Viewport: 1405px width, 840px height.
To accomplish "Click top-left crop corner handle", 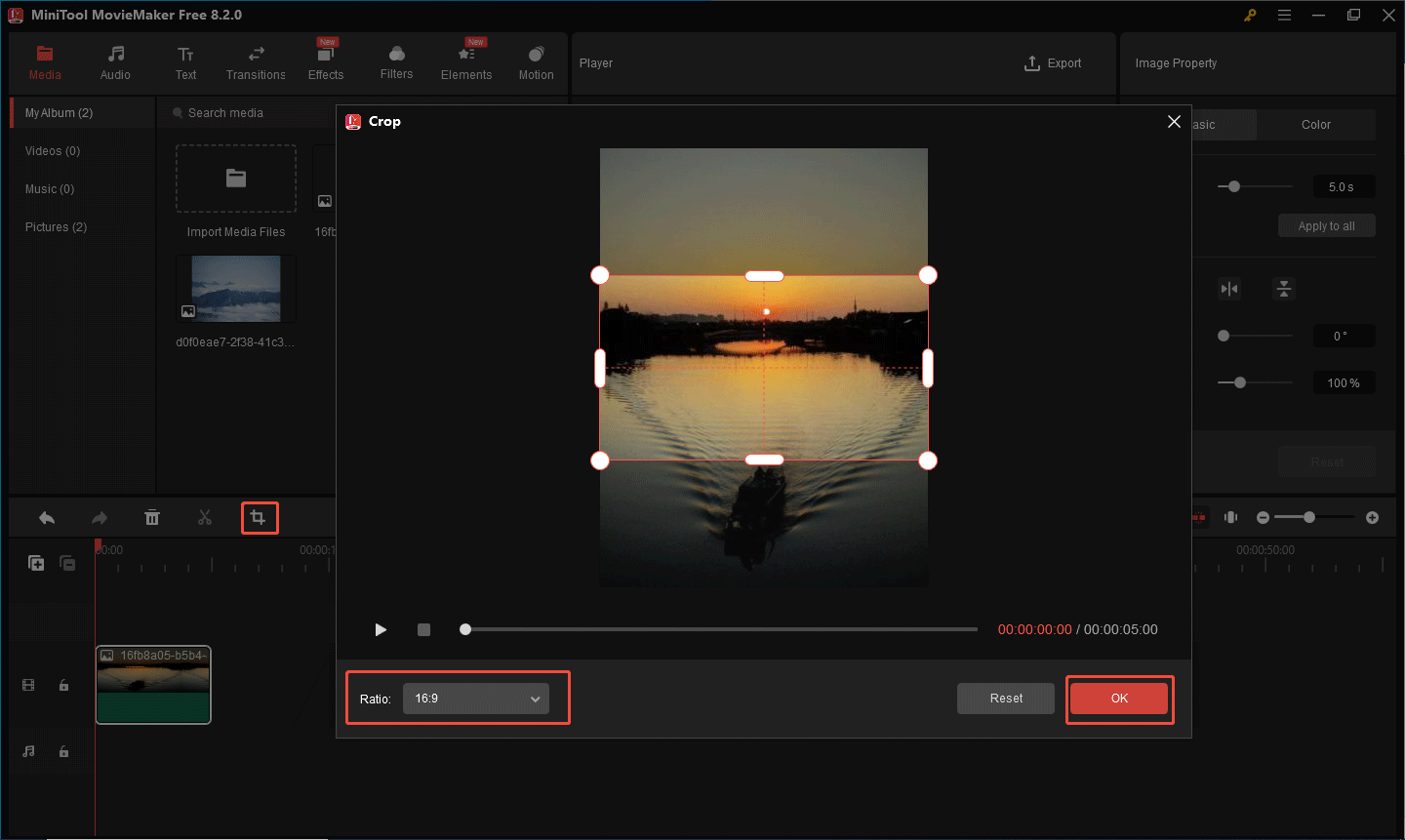I will click(x=600, y=275).
